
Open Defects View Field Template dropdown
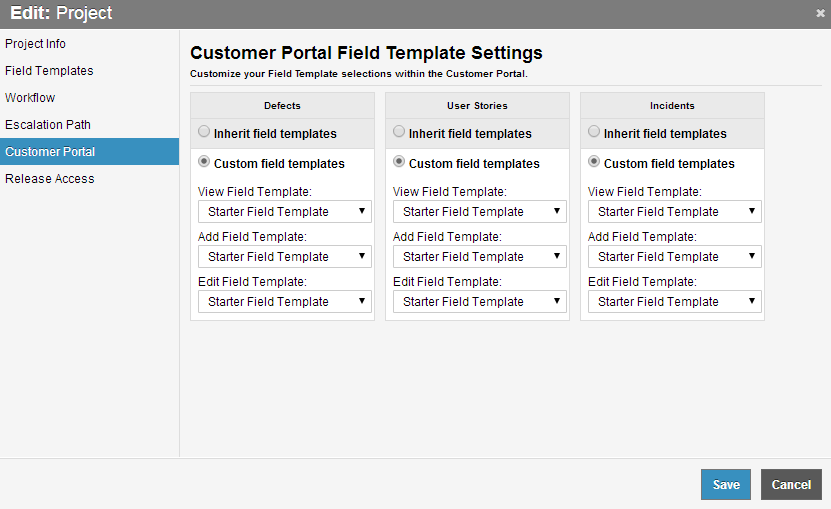[x=285, y=212]
